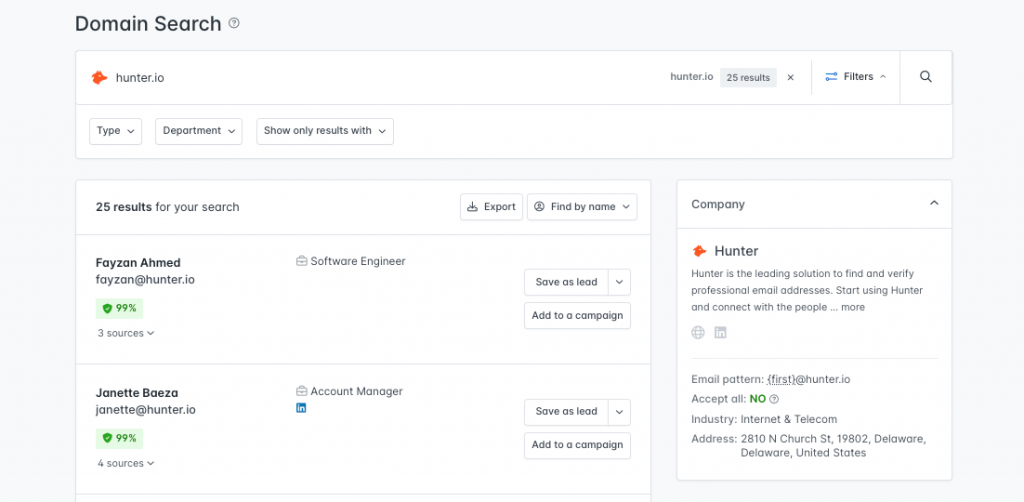Open the company website globe icon
The height and width of the screenshot is (502, 1024).
(698, 333)
